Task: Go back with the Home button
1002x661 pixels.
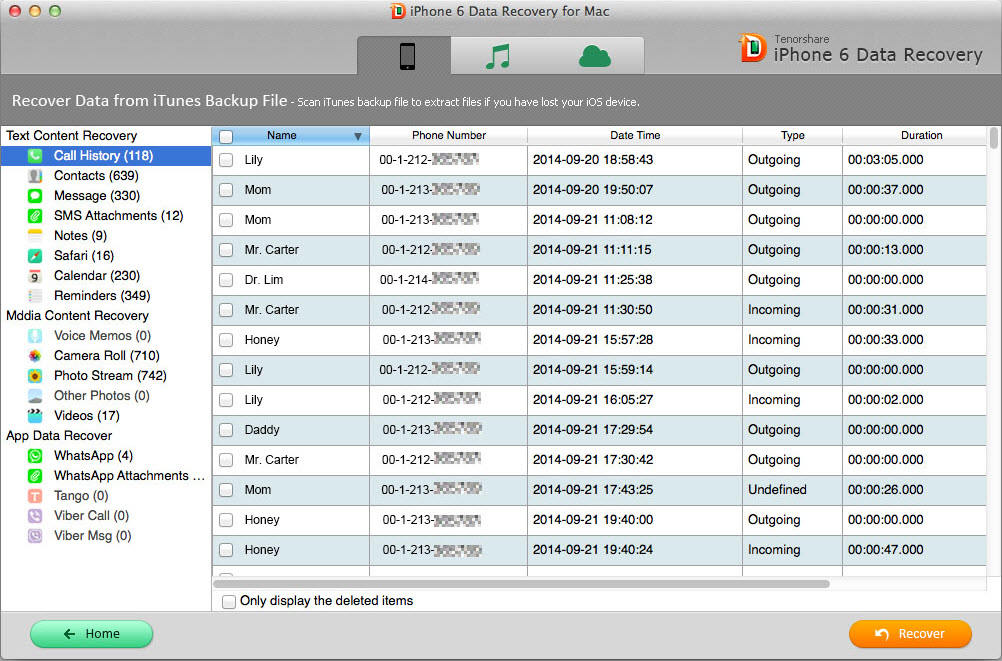Action: tap(91, 634)
